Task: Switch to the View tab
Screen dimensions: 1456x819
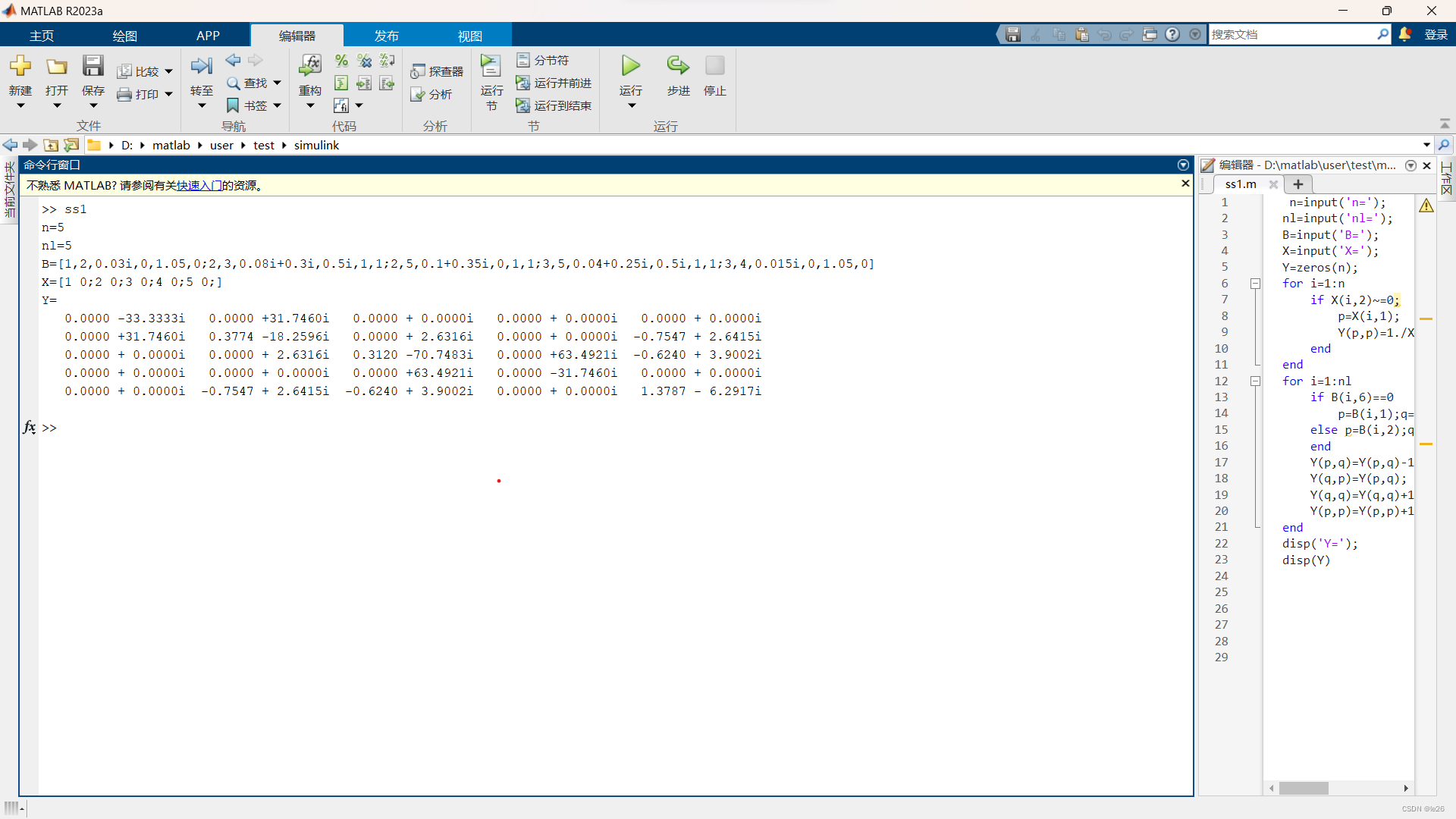Action: point(470,36)
